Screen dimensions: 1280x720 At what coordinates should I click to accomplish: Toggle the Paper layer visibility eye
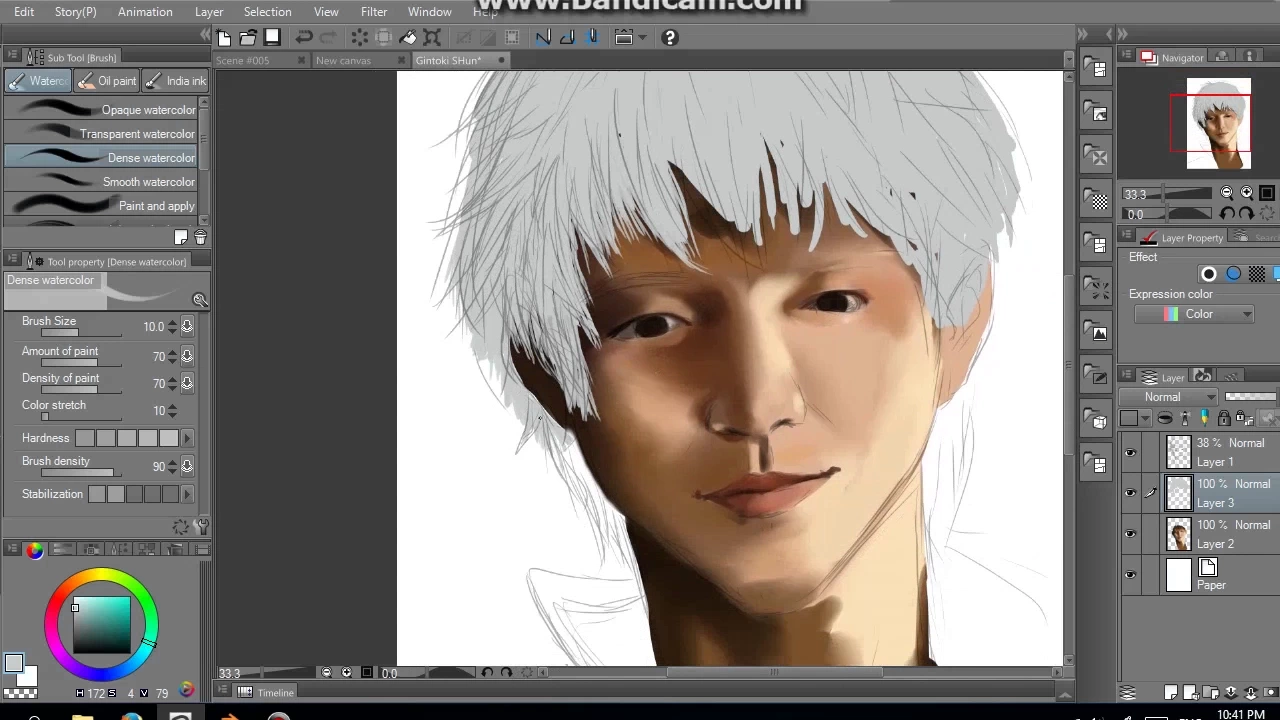point(1130,575)
